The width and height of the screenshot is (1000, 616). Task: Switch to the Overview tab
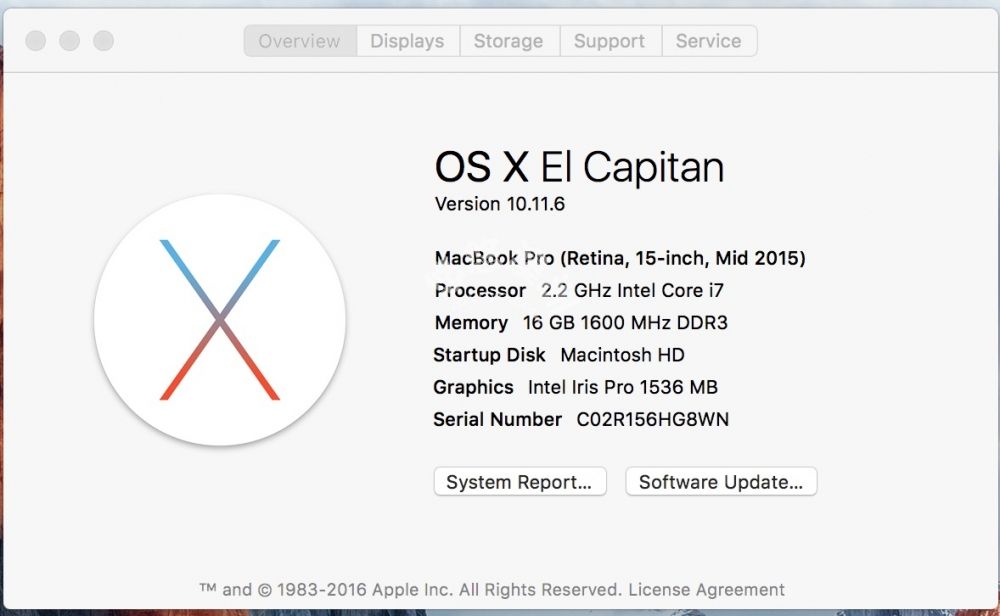(x=299, y=41)
